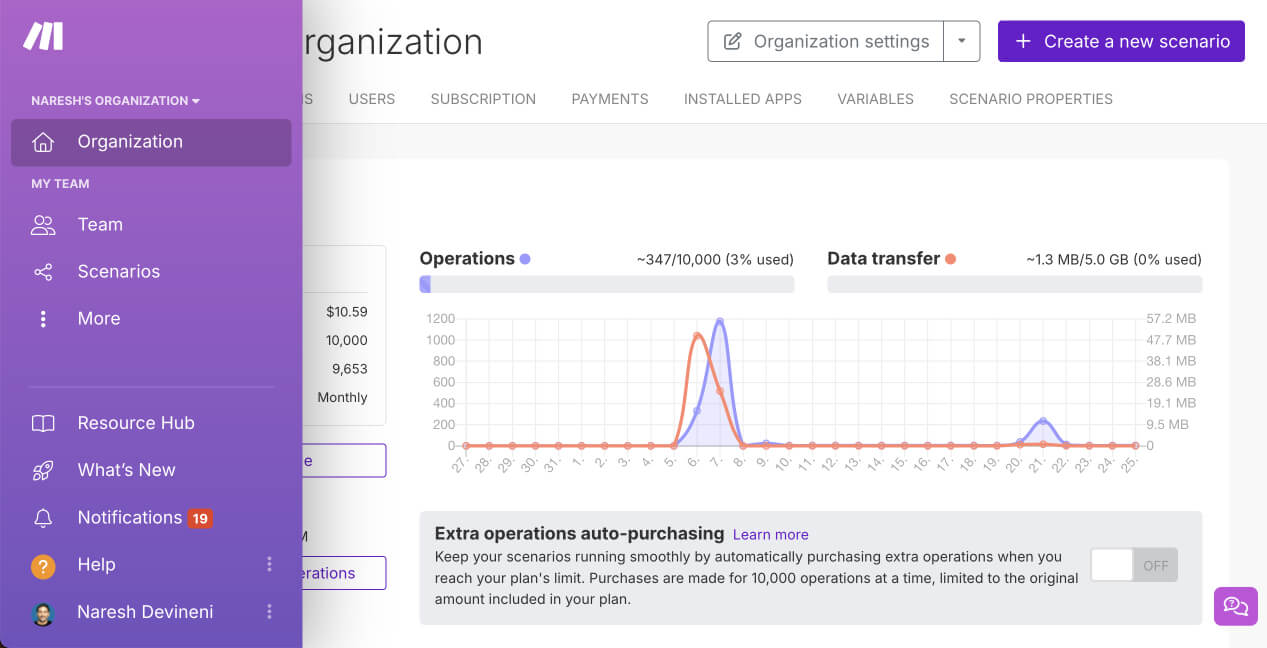Toggle the Operations legend dot
The height and width of the screenshot is (648, 1267).
tap(524, 258)
